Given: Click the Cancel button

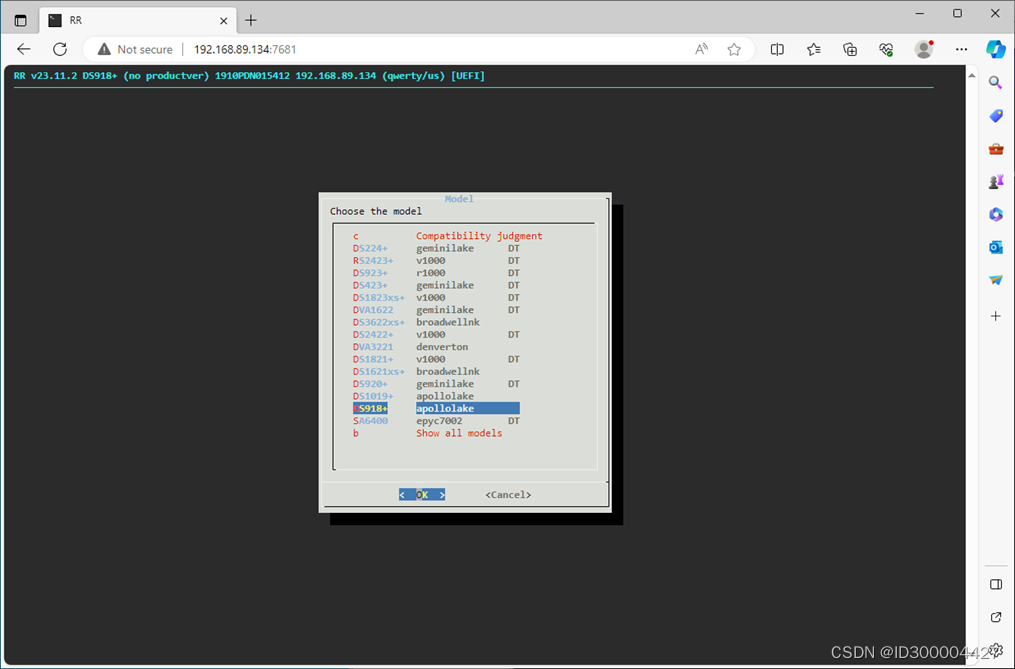Looking at the screenshot, I should pyautogui.click(x=508, y=494).
